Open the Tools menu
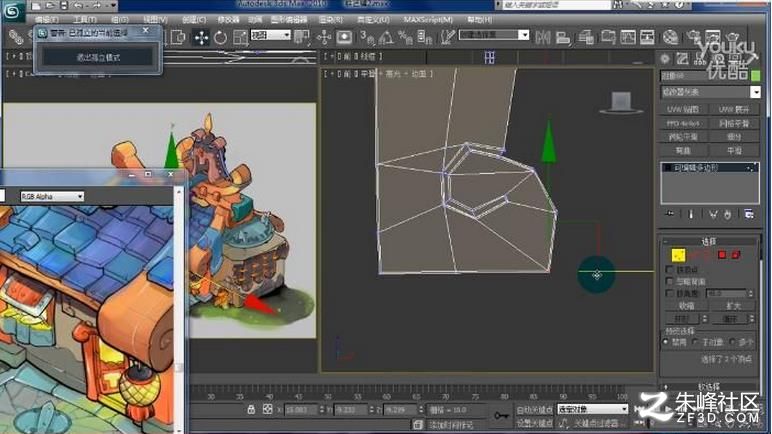This screenshot has height=434, width=772. click(x=85, y=20)
